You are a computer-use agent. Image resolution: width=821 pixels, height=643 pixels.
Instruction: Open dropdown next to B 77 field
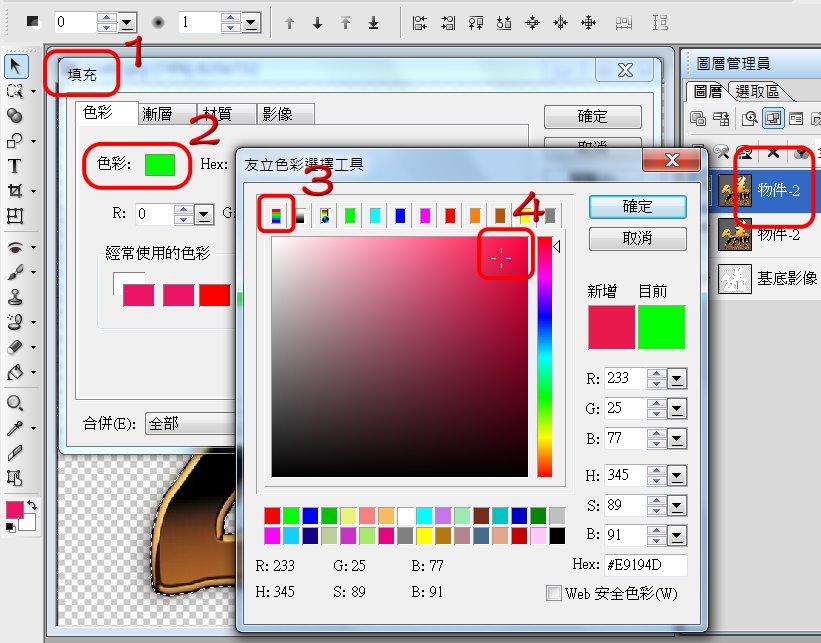point(676,439)
